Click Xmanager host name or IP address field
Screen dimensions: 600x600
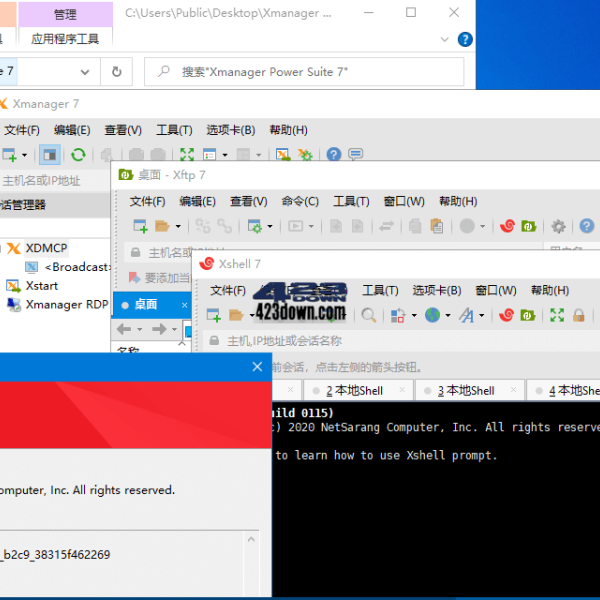[x=55, y=181]
